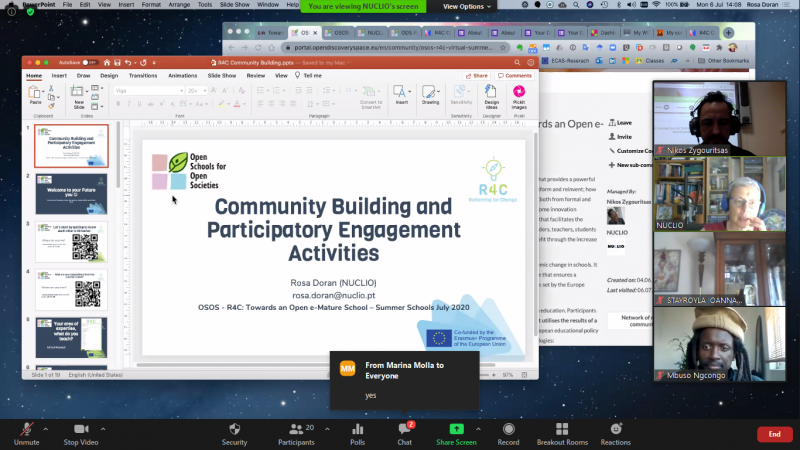This screenshot has width=800, height=450.
Task: Open Breakout Rooms
Action: coord(562,430)
